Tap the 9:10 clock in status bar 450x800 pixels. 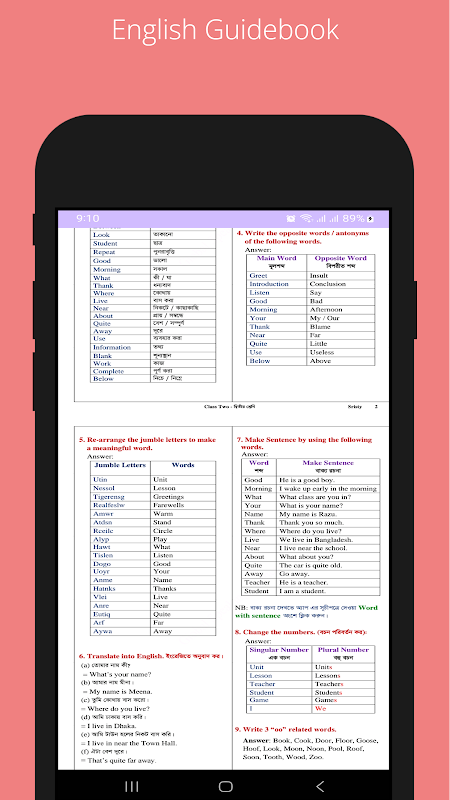87,218
